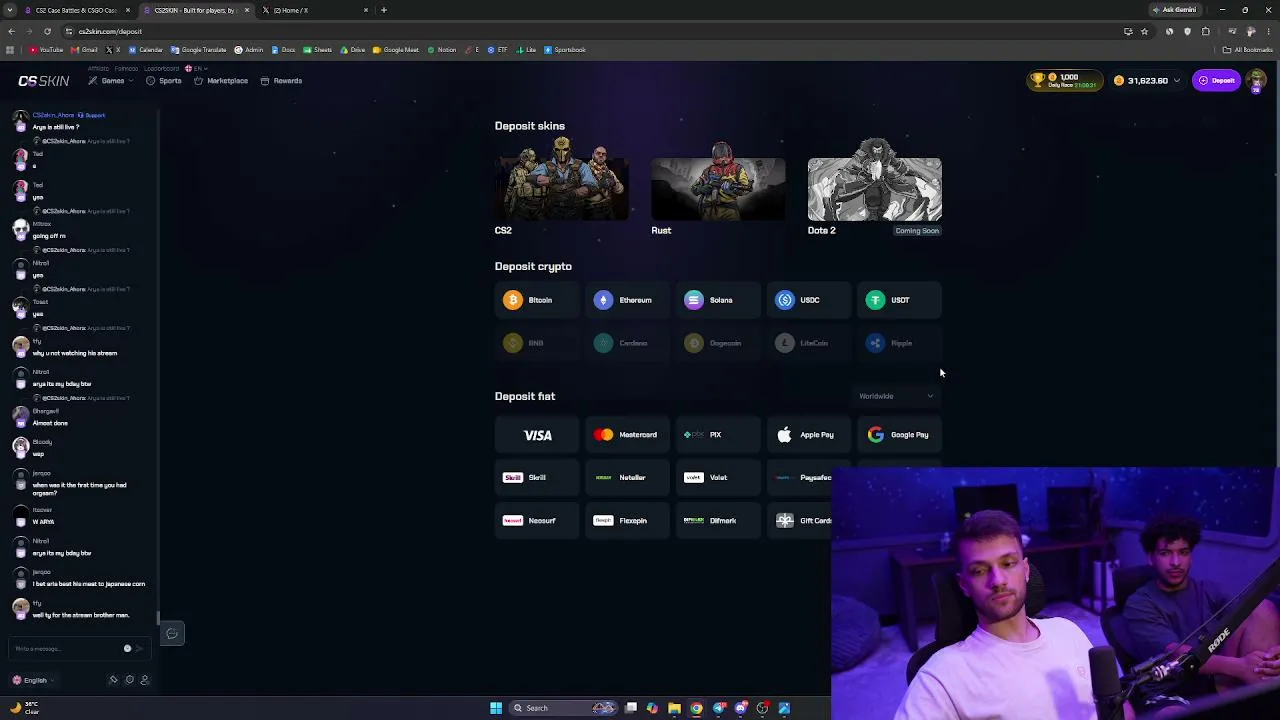Pay with Neosurf
The height and width of the screenshot is (720, 1280).
[x=537, y=521]
